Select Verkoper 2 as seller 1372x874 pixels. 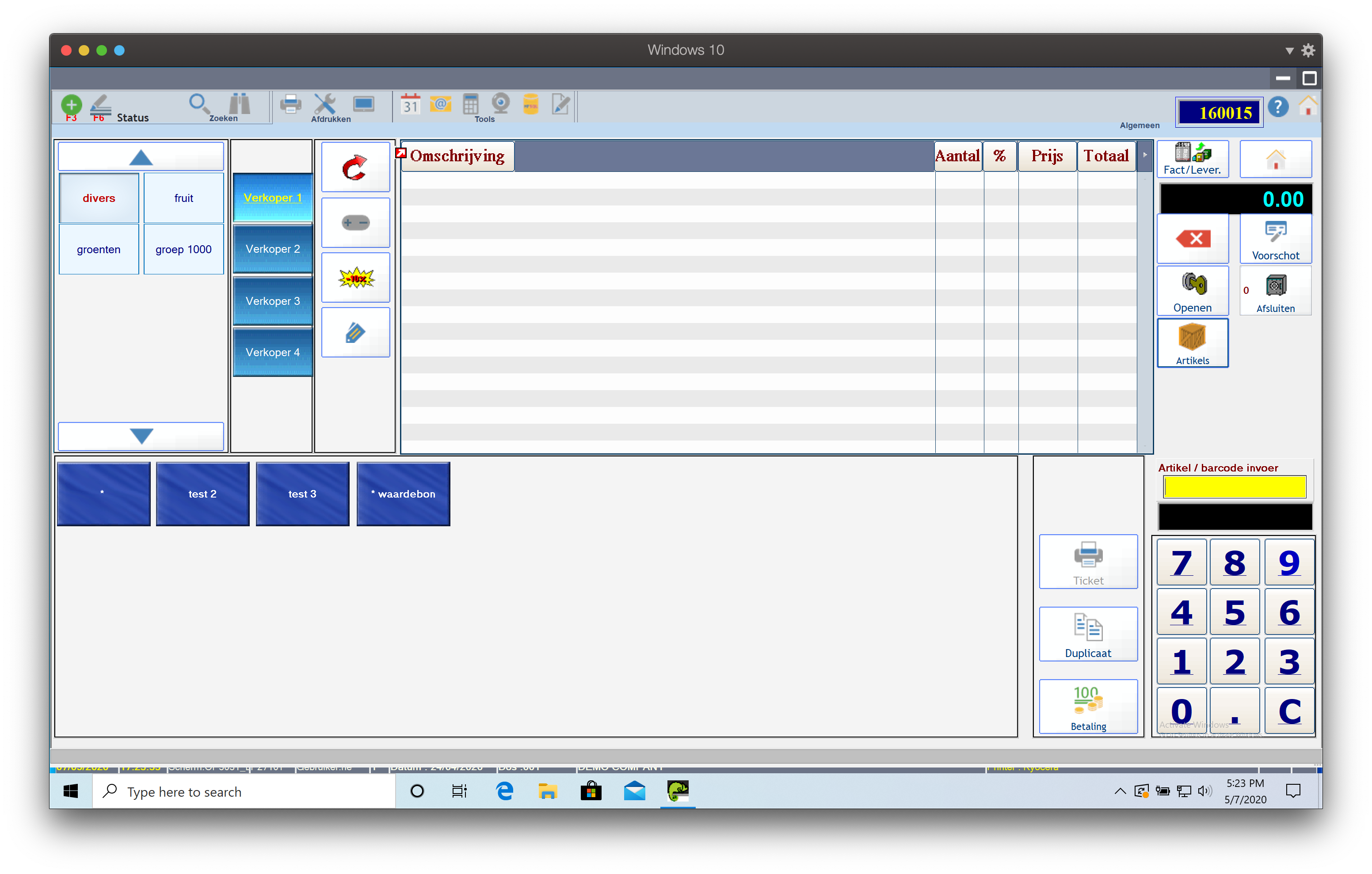(x=272, y=249)
